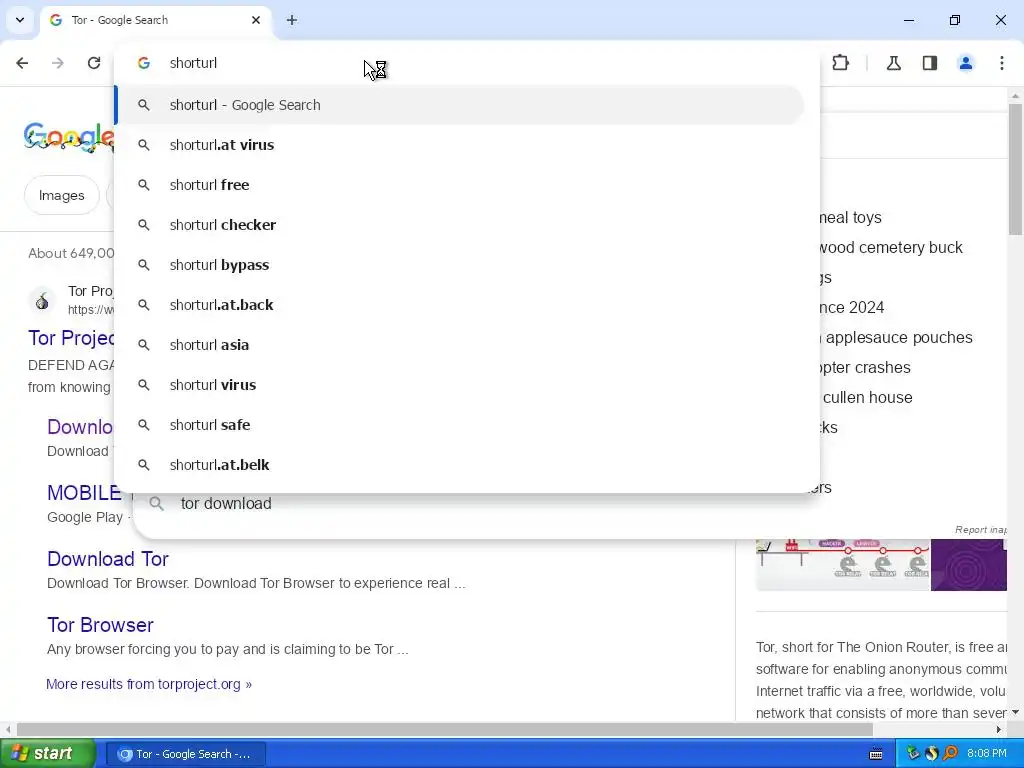Click the second system tray icon
This screenshot has height=768, width=1024.
[932, 754]
